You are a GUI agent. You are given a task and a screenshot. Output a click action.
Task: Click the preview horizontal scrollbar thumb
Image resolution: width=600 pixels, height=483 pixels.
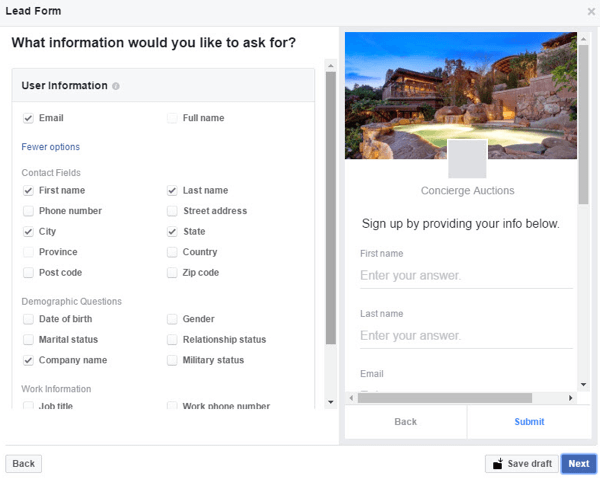(445, 398)
